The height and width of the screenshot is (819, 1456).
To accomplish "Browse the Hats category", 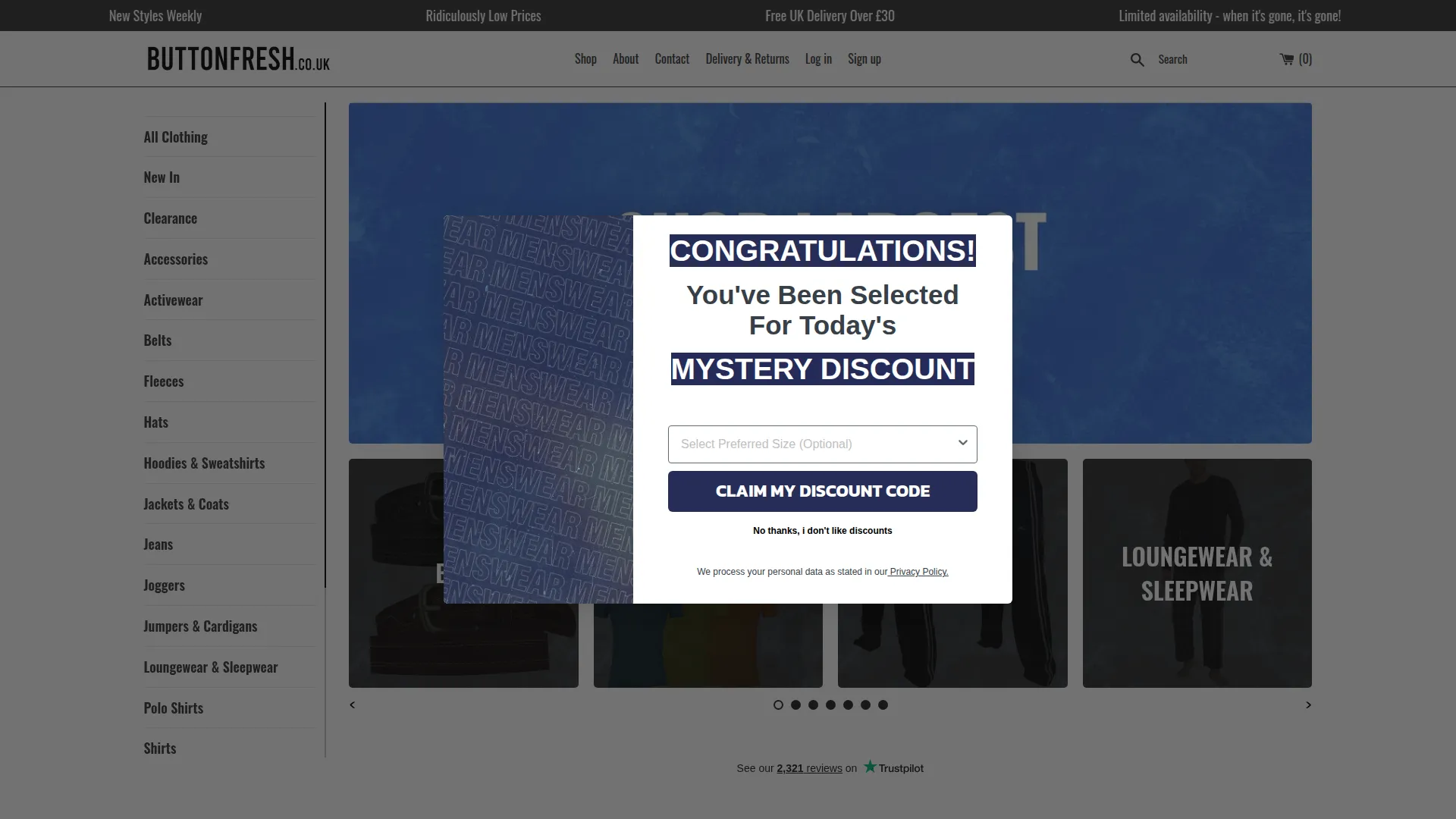I will 155,422.
